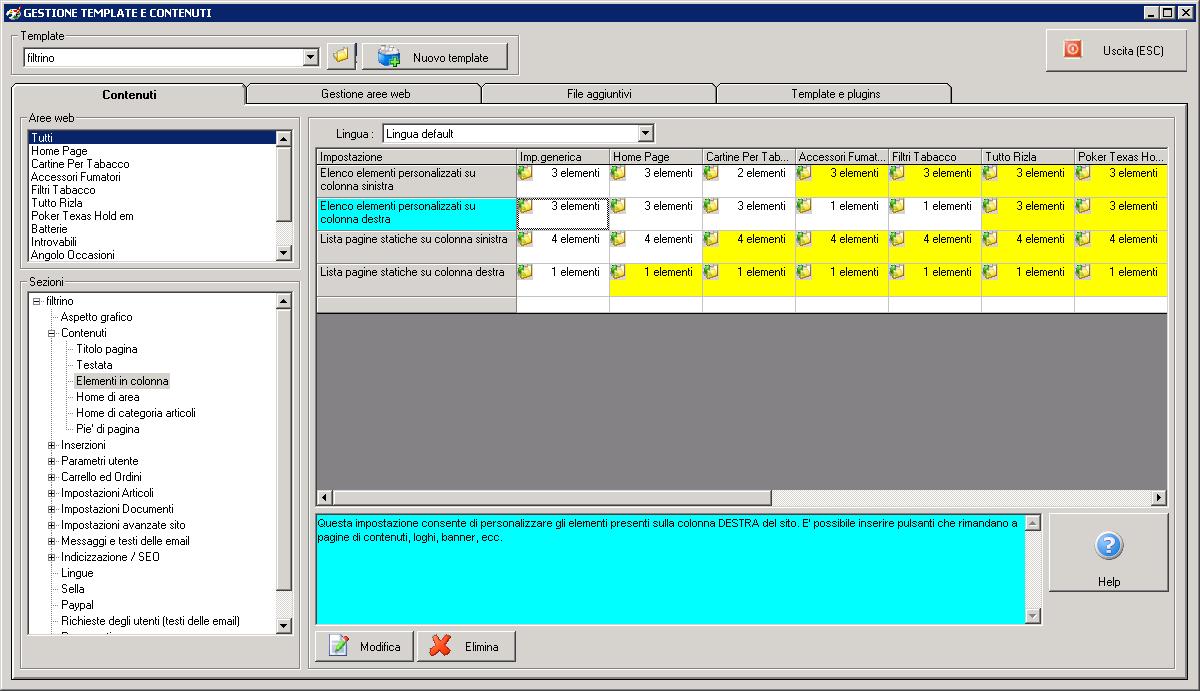Click Aree web list scroll down arrow
1200x691 pixels.
pos(284,254)
